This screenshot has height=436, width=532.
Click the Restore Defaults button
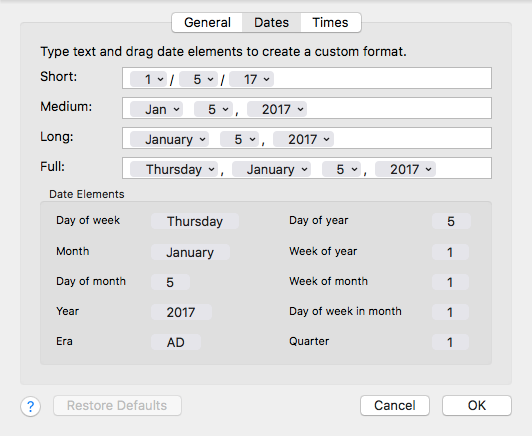117,405
